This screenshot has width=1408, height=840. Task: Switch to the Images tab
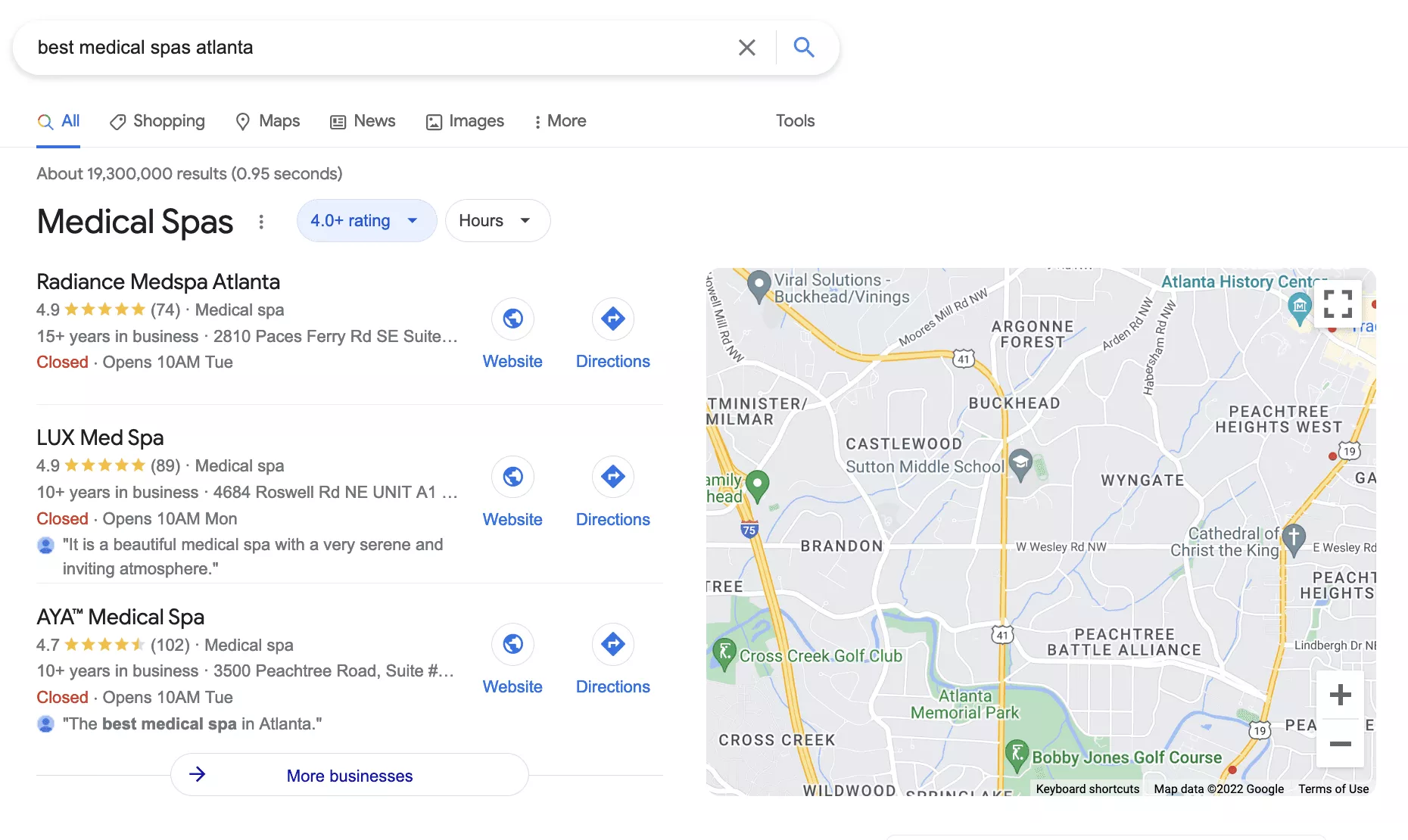coord(464,121)
